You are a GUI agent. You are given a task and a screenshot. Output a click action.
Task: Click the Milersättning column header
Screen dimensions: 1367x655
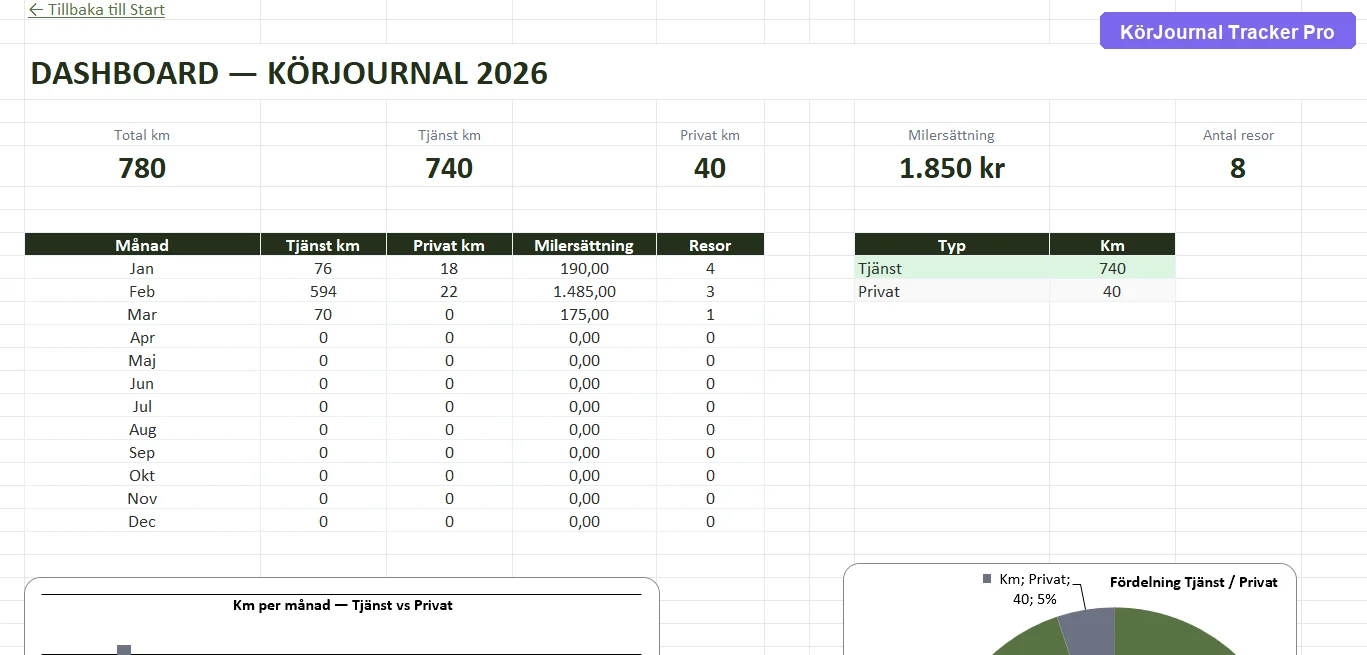pyautogui.click(x=584, y=245)
